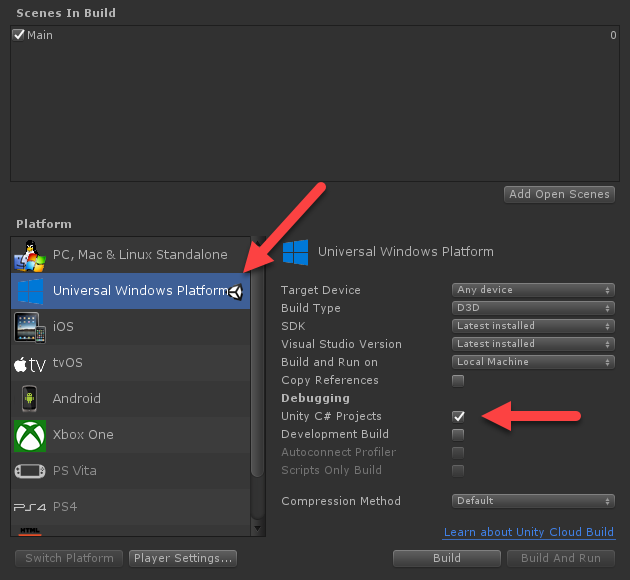Choose the iOS platform icon
The height and width of the screenshot is (580, 630).
click(30, 327)
